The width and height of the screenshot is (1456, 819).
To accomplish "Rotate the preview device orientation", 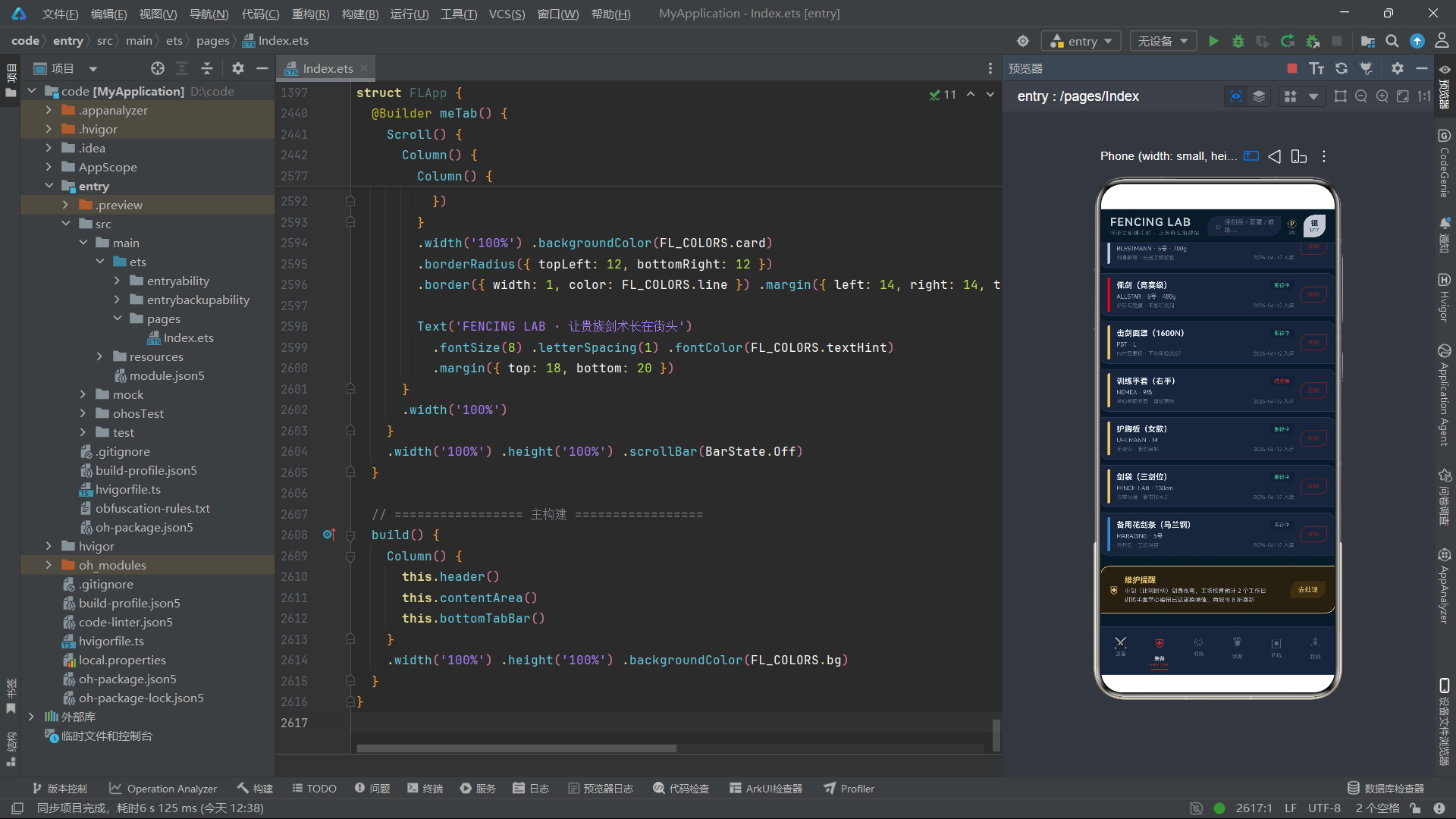I will 1299,156.
